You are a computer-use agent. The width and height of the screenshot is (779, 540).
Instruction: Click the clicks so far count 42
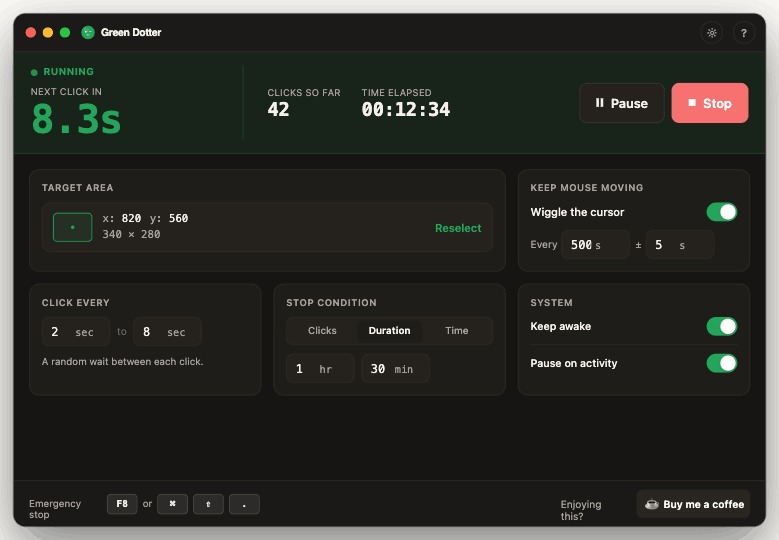[278, 109]
